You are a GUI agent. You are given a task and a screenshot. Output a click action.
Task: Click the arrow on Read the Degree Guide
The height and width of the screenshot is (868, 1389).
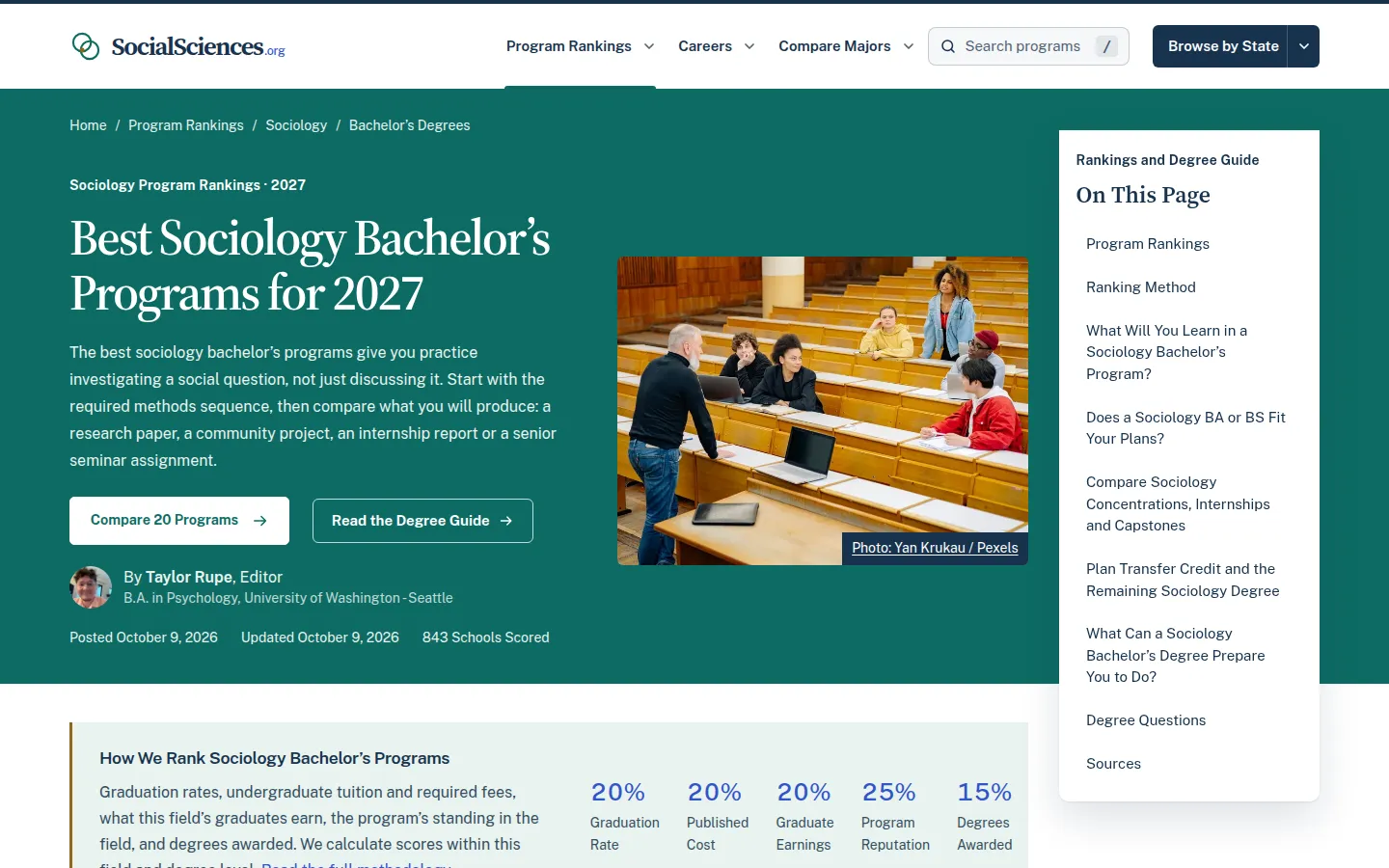click(x=506, y=521)
